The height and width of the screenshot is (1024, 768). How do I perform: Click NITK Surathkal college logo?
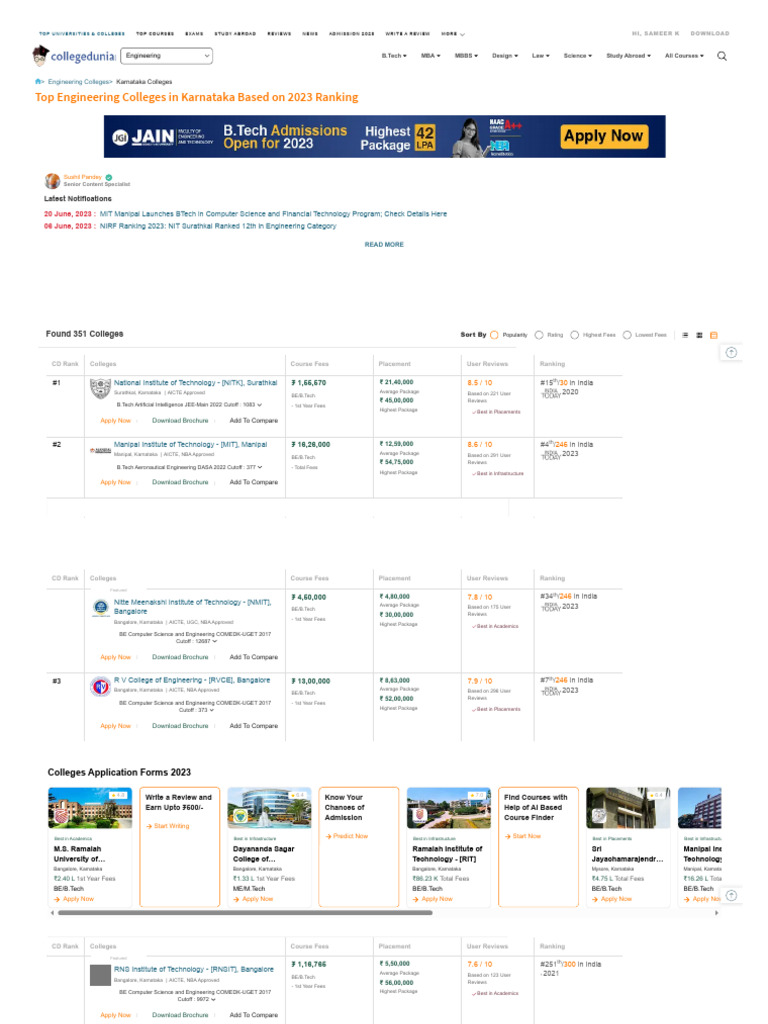100,389
